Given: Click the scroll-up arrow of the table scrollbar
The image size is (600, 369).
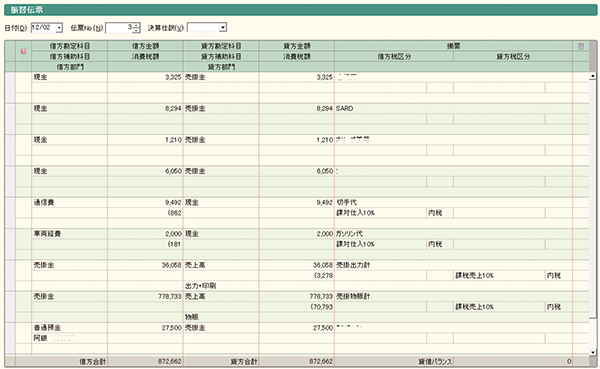Looking at the screenshot, I should click(593, 76).
